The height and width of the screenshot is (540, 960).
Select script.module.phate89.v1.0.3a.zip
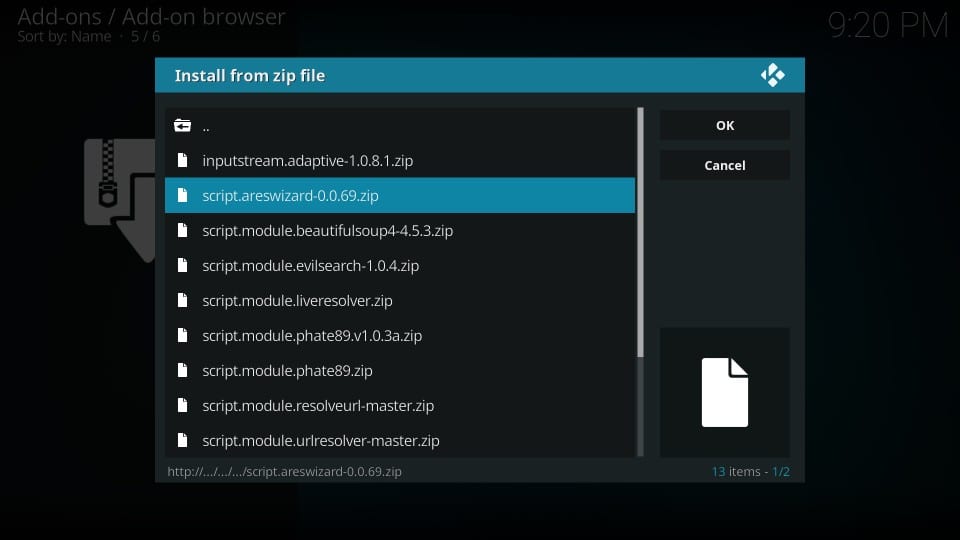coord(400,335)
